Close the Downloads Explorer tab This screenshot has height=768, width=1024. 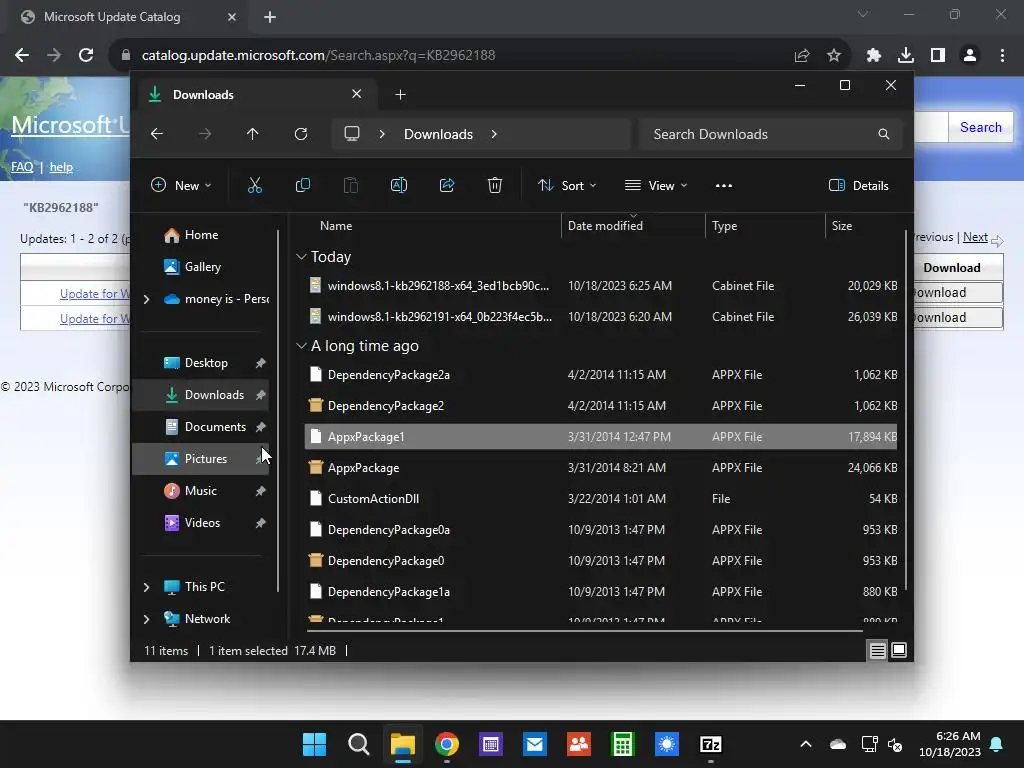point(357,94)
